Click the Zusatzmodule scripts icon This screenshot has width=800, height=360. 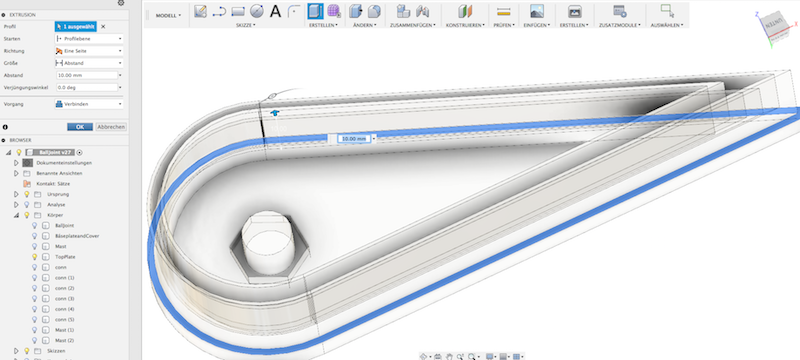[x=620, y=11]
